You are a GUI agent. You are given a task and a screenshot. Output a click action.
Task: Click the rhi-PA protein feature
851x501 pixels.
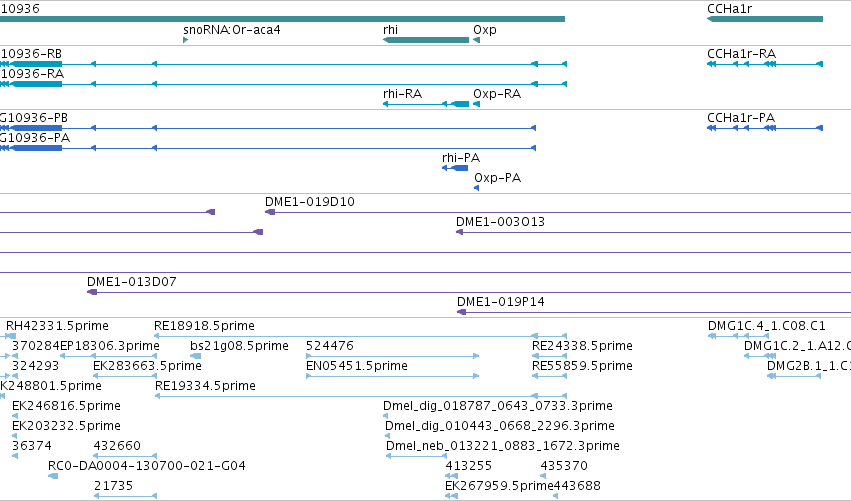click(x=455, y=168)
